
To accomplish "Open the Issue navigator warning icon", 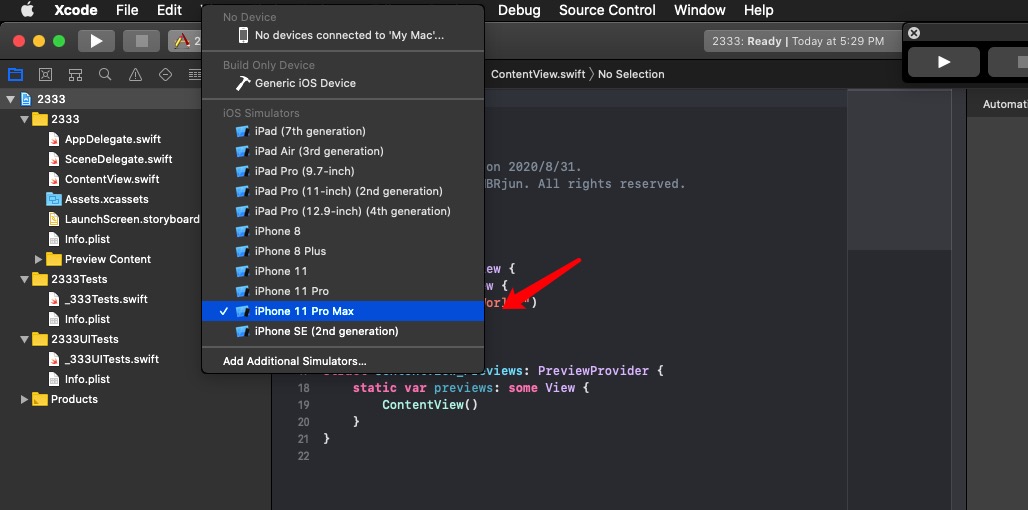I will pos(135,74).
